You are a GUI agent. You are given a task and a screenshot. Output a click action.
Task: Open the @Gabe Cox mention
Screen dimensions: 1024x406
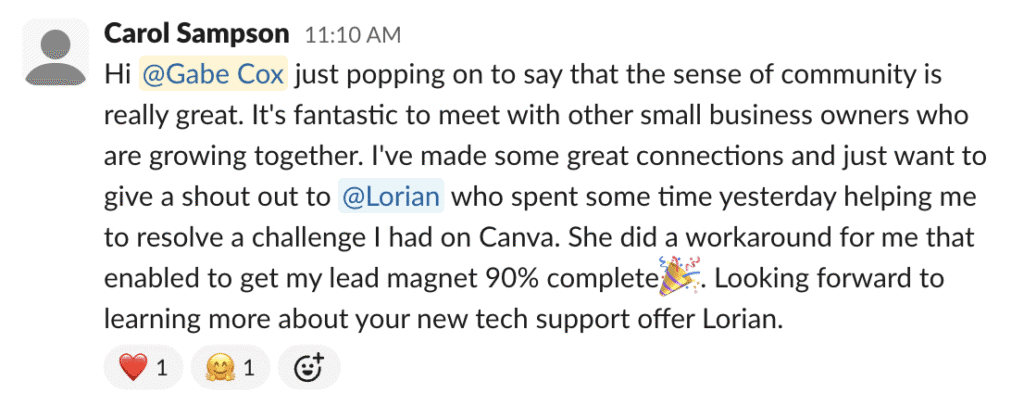(x=215, y=75)
